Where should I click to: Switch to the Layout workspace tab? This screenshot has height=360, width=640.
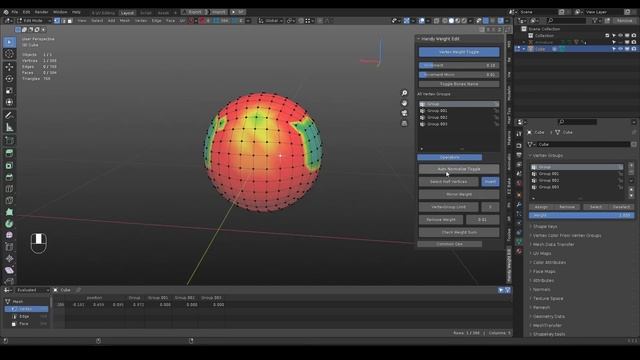click(x=127, y=13)
